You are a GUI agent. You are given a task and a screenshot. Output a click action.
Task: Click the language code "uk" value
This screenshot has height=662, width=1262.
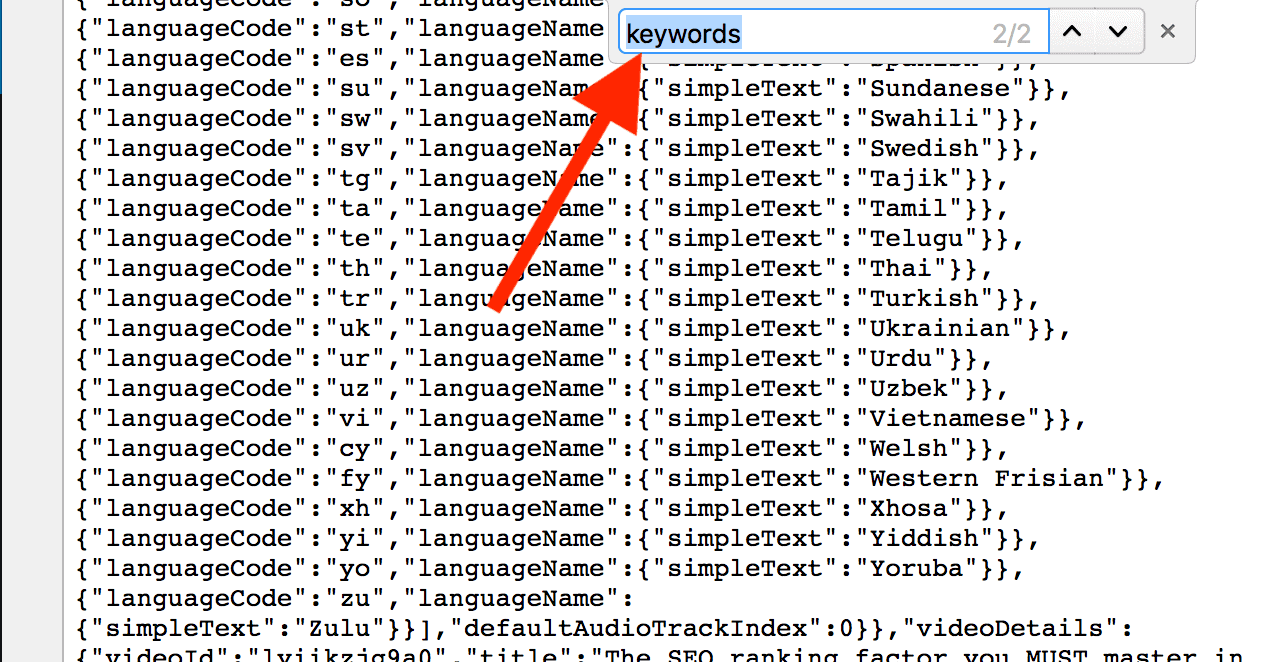pyautogui.click(x=357, y=328)
